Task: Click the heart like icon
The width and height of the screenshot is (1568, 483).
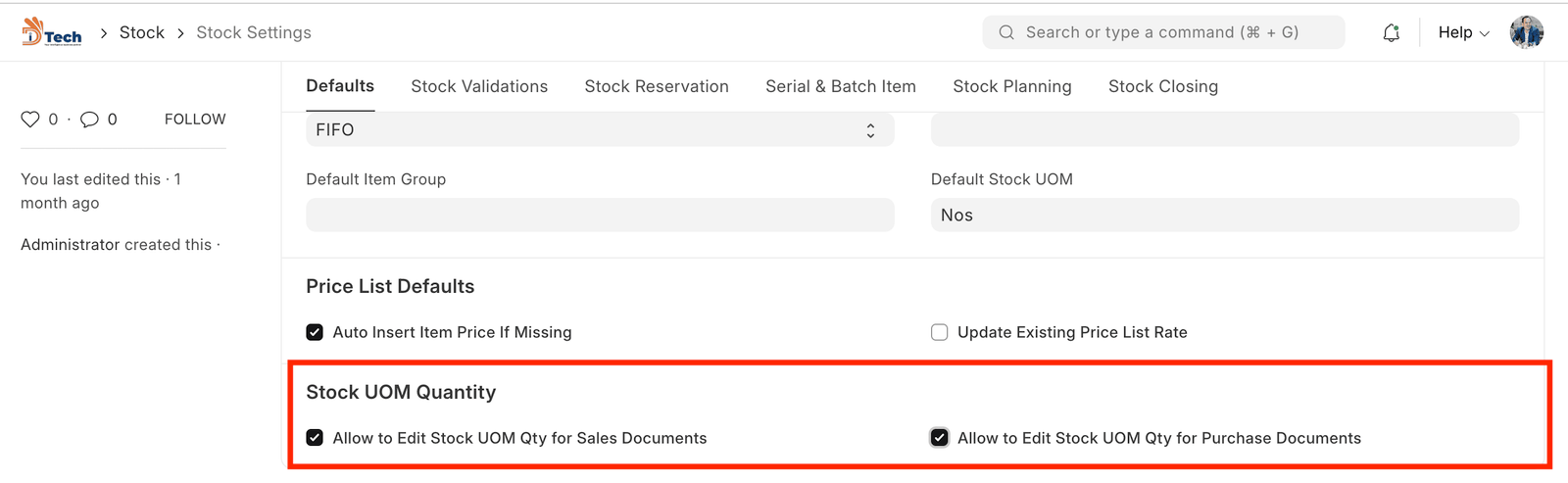Action: (30, 120)
